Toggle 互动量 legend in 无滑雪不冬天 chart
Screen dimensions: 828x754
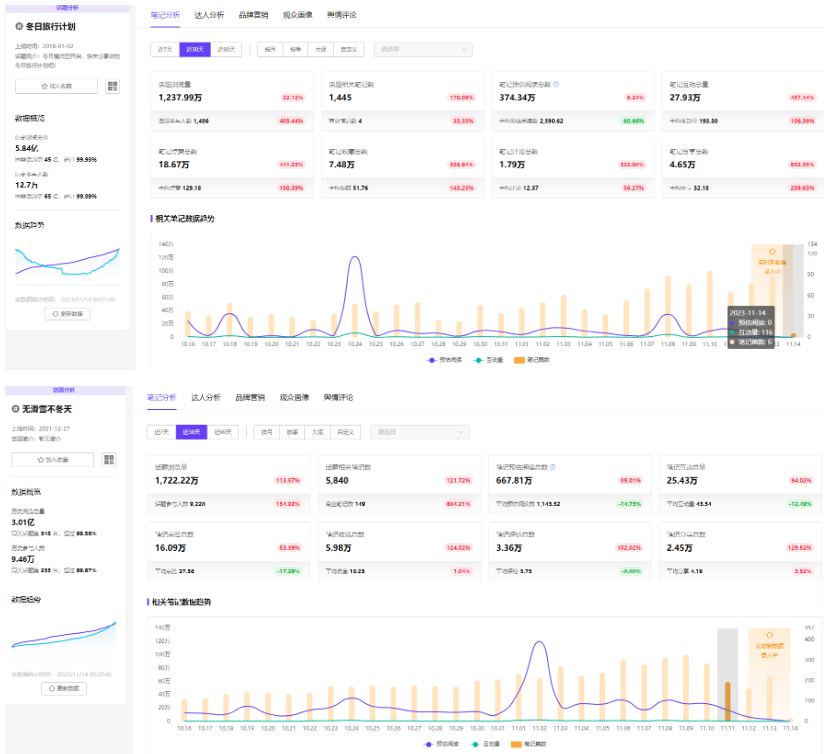tap(485, 744)
